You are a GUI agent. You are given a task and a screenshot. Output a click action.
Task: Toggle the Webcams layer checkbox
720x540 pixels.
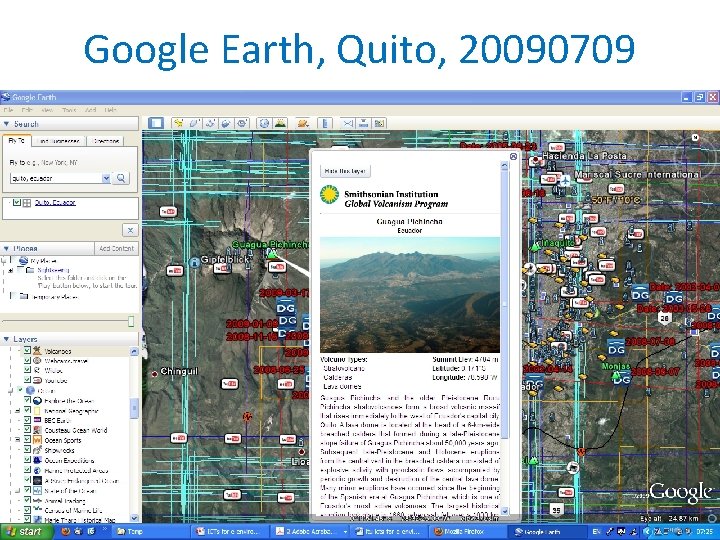pyautogui.click(x=27, y=360)
